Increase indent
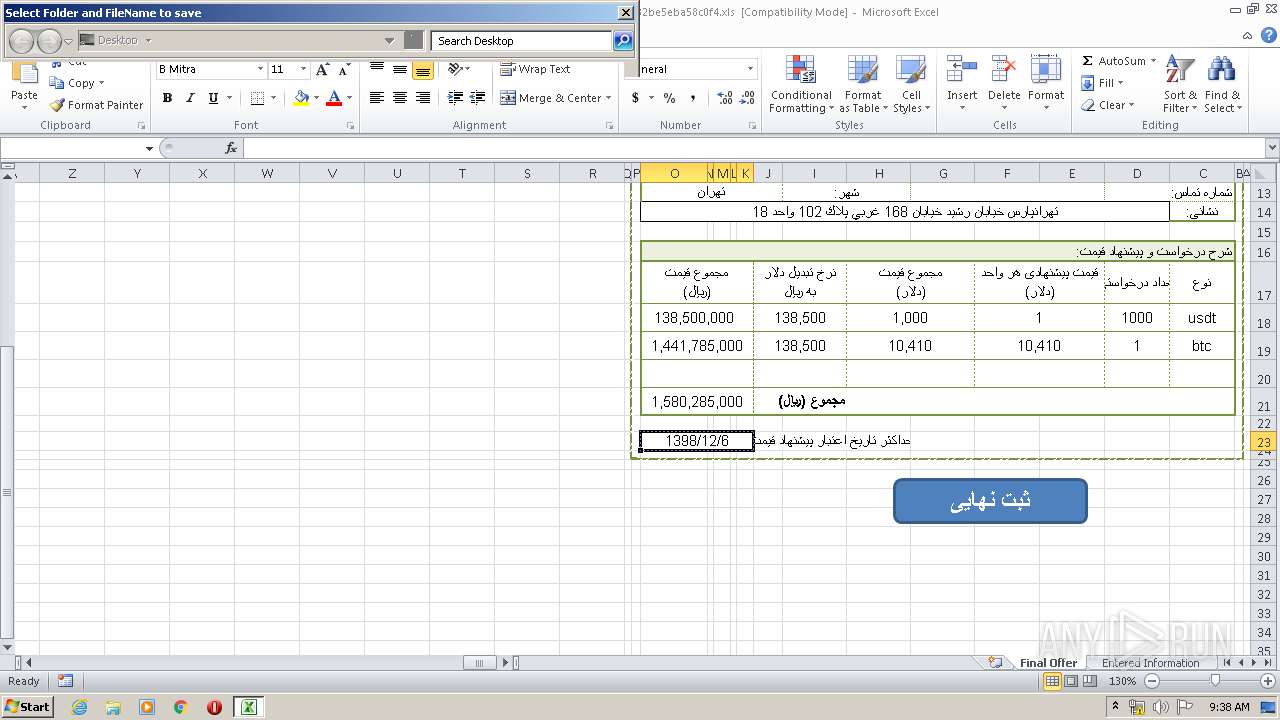Screen dimensions: 1280x720 click(x=478, y=98)
